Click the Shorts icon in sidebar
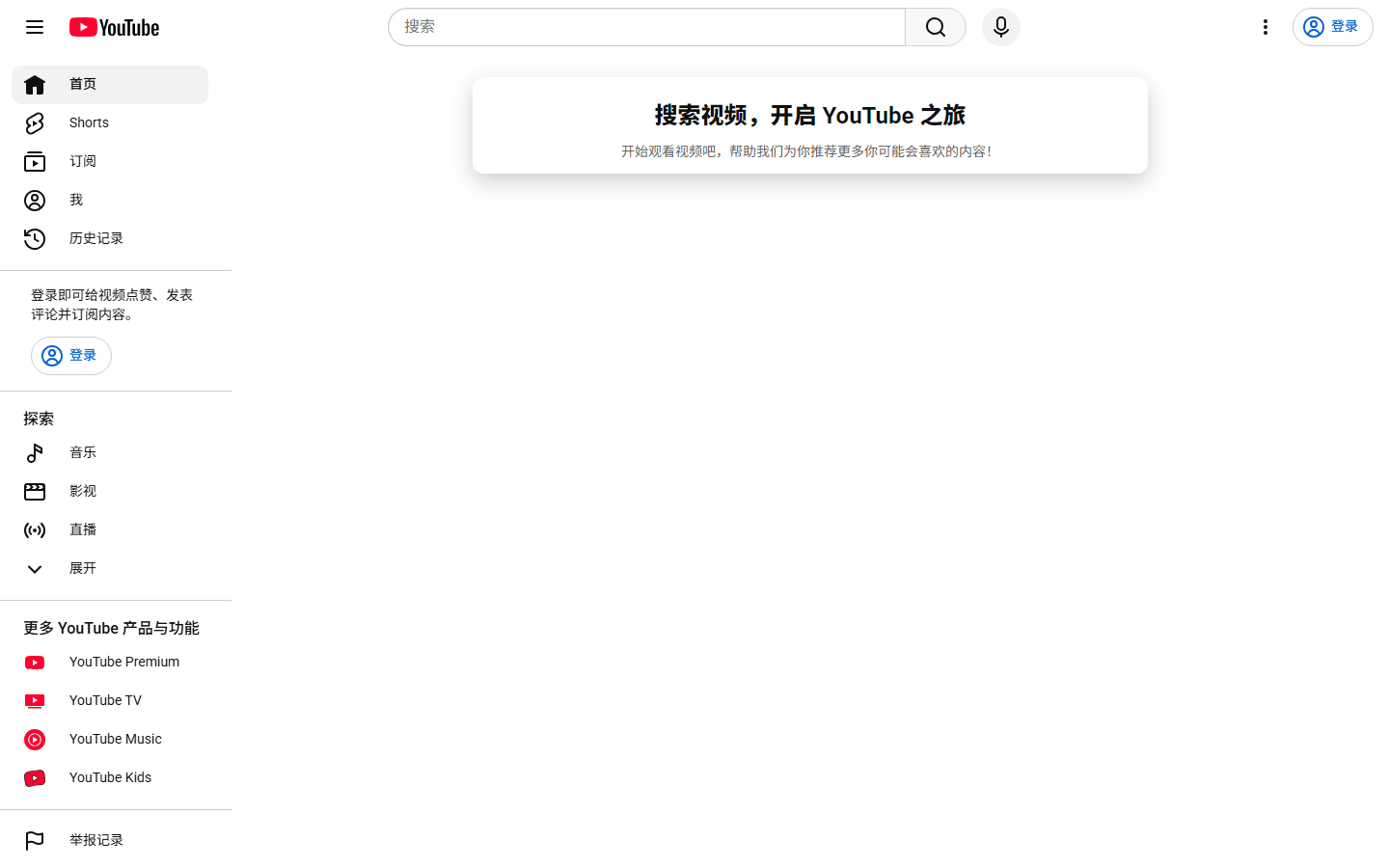The image size is (1389, 868). click(x=35, y=123)
